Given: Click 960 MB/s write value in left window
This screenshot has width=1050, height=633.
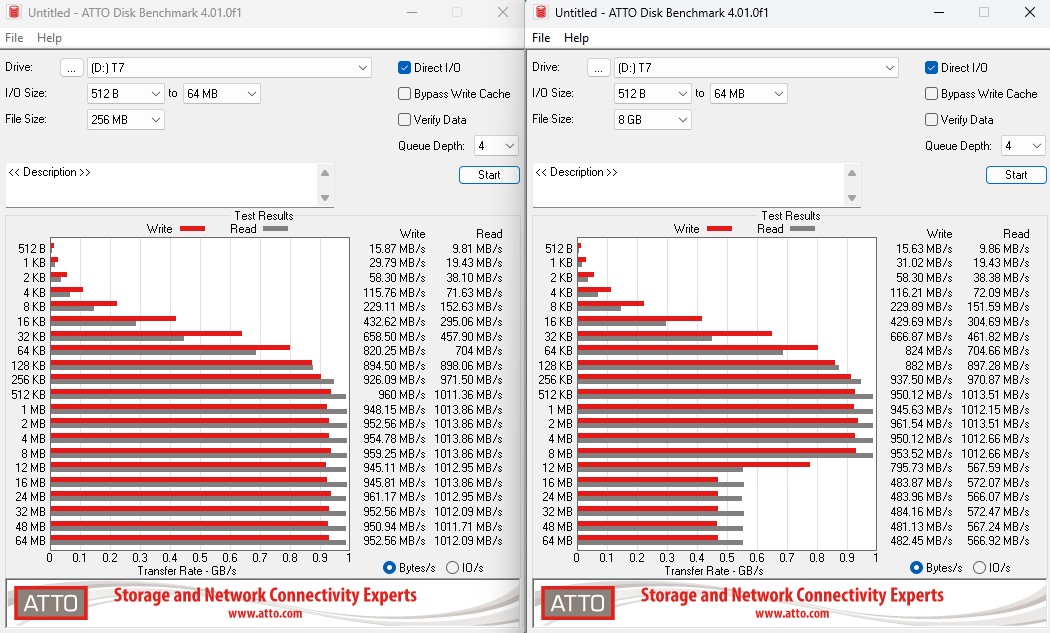Looking at the screenshot, I should tap(402, 395).
